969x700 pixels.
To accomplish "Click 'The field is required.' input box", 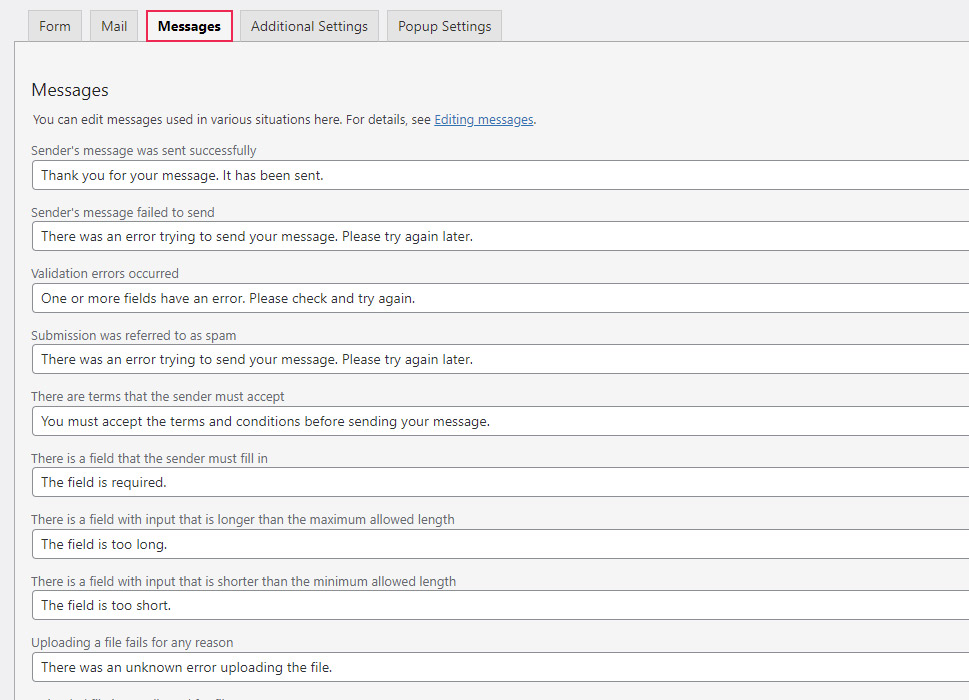I will pyautogui.click(x=400, y=482).
